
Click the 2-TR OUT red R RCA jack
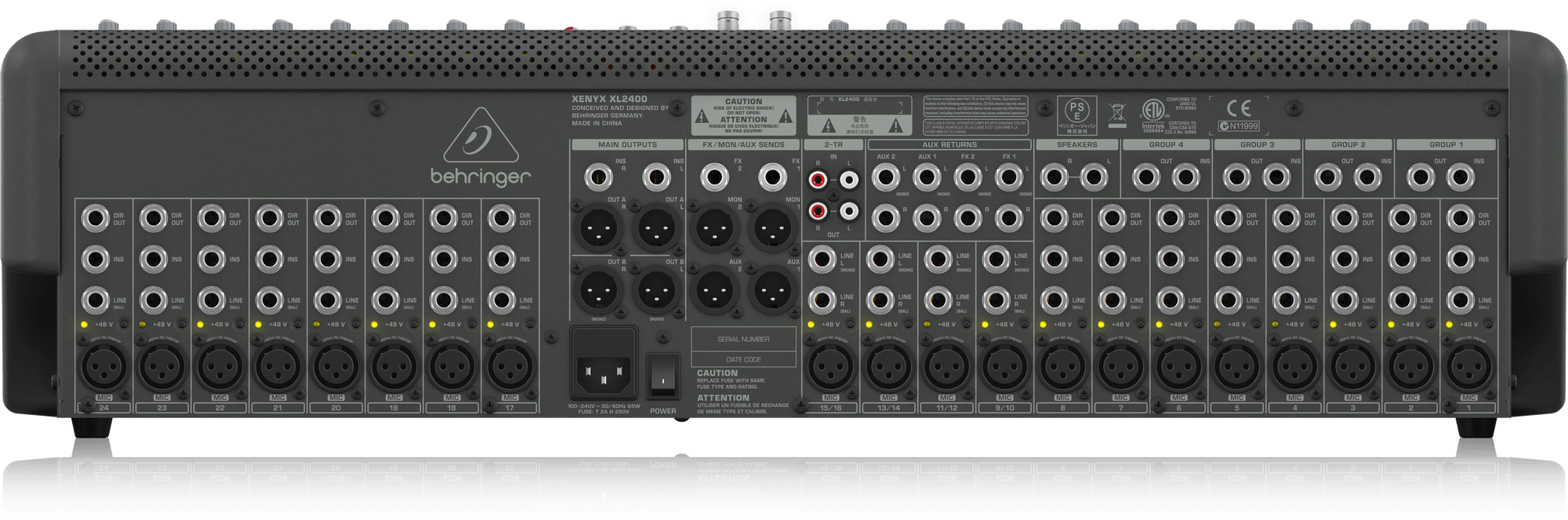818,211
